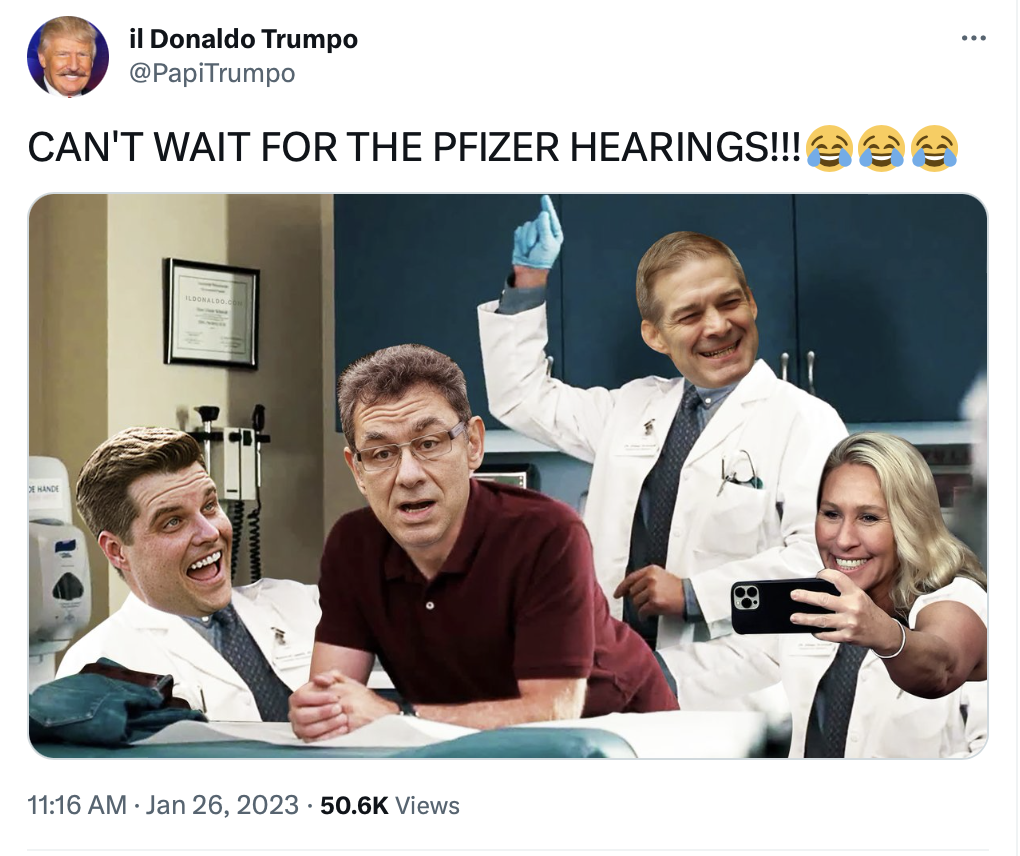1020x856 pixels.
Task: Click the raised blue latex glove
Action: click(x=539, y=234)
